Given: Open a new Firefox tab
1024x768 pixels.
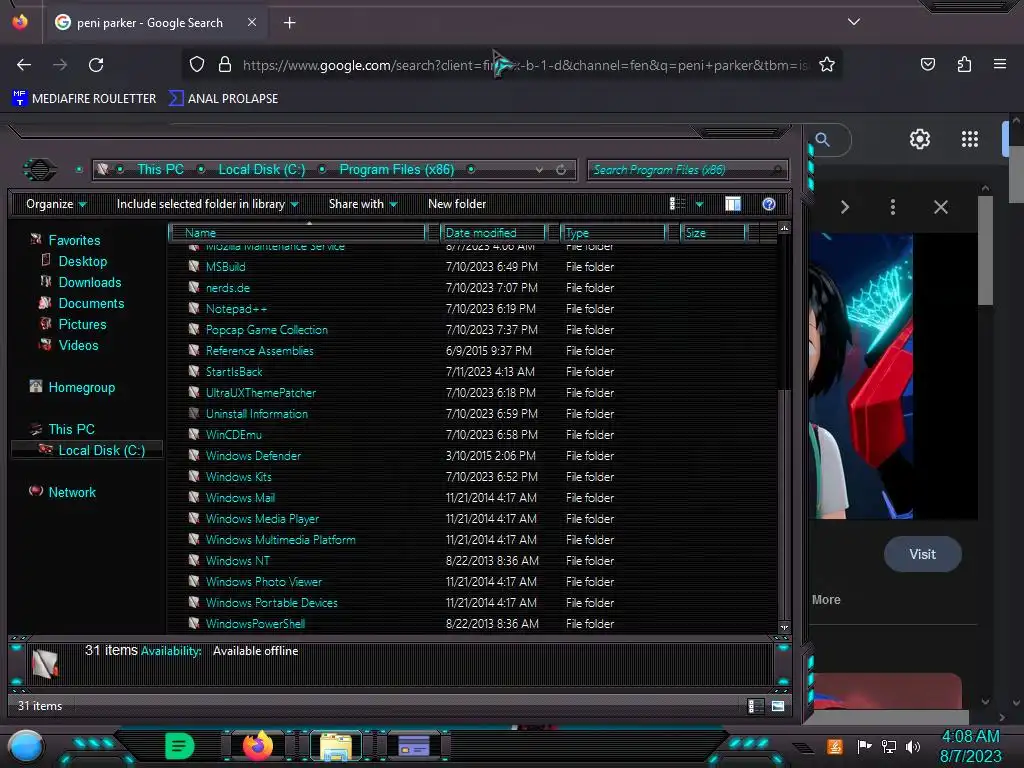Looking at the screenshot, I should tap(289, 23).
